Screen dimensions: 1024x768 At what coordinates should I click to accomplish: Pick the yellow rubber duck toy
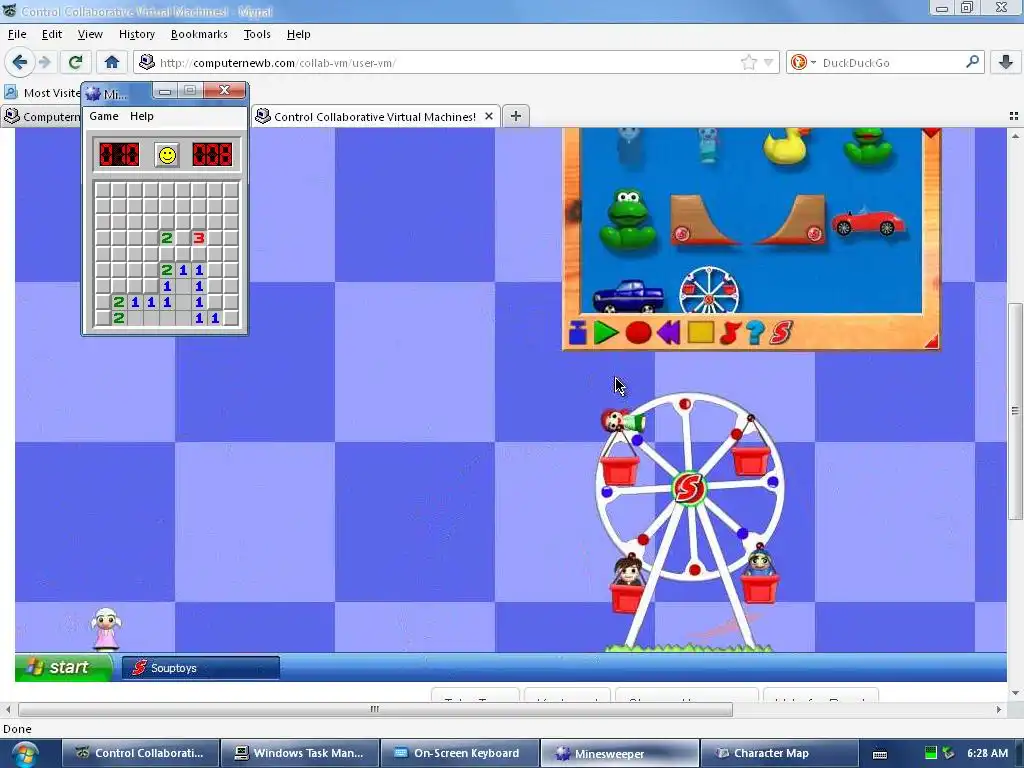(x=787, y=146)
